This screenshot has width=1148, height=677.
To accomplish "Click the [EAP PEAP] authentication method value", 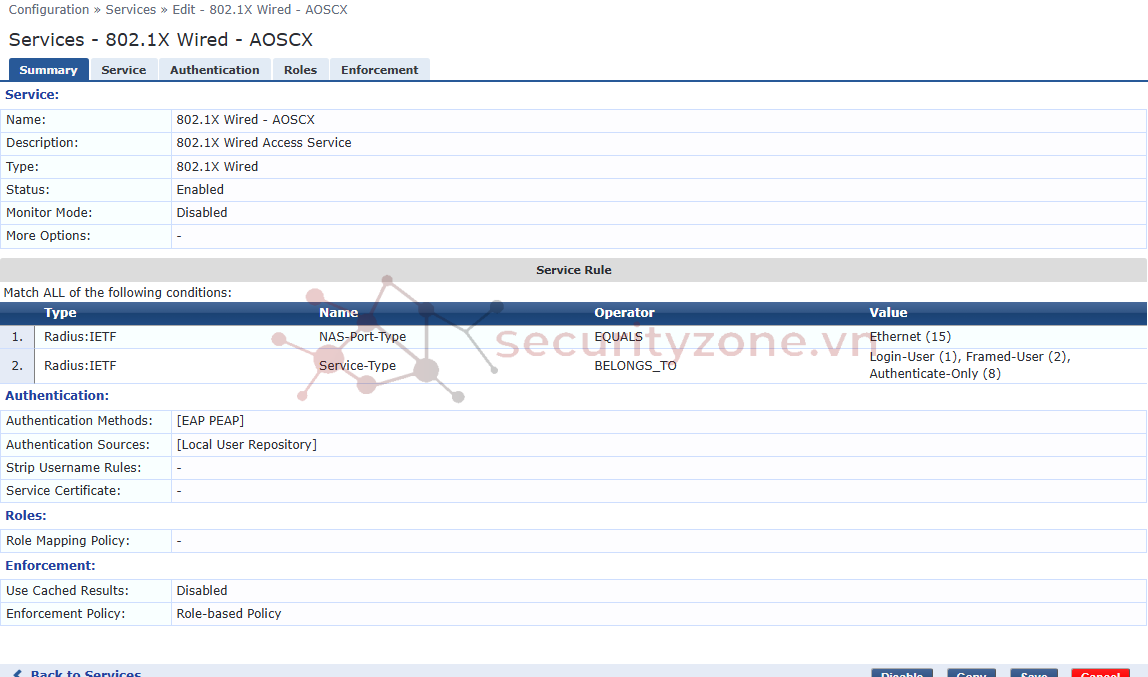I will (210, 421).
